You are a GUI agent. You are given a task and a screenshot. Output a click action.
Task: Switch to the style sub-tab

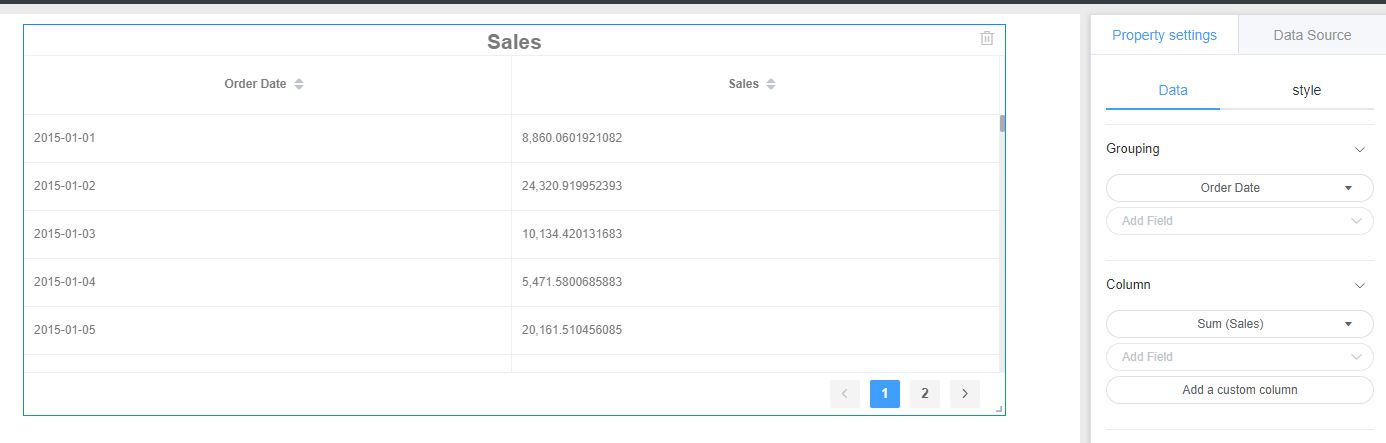pos(1306,90)
